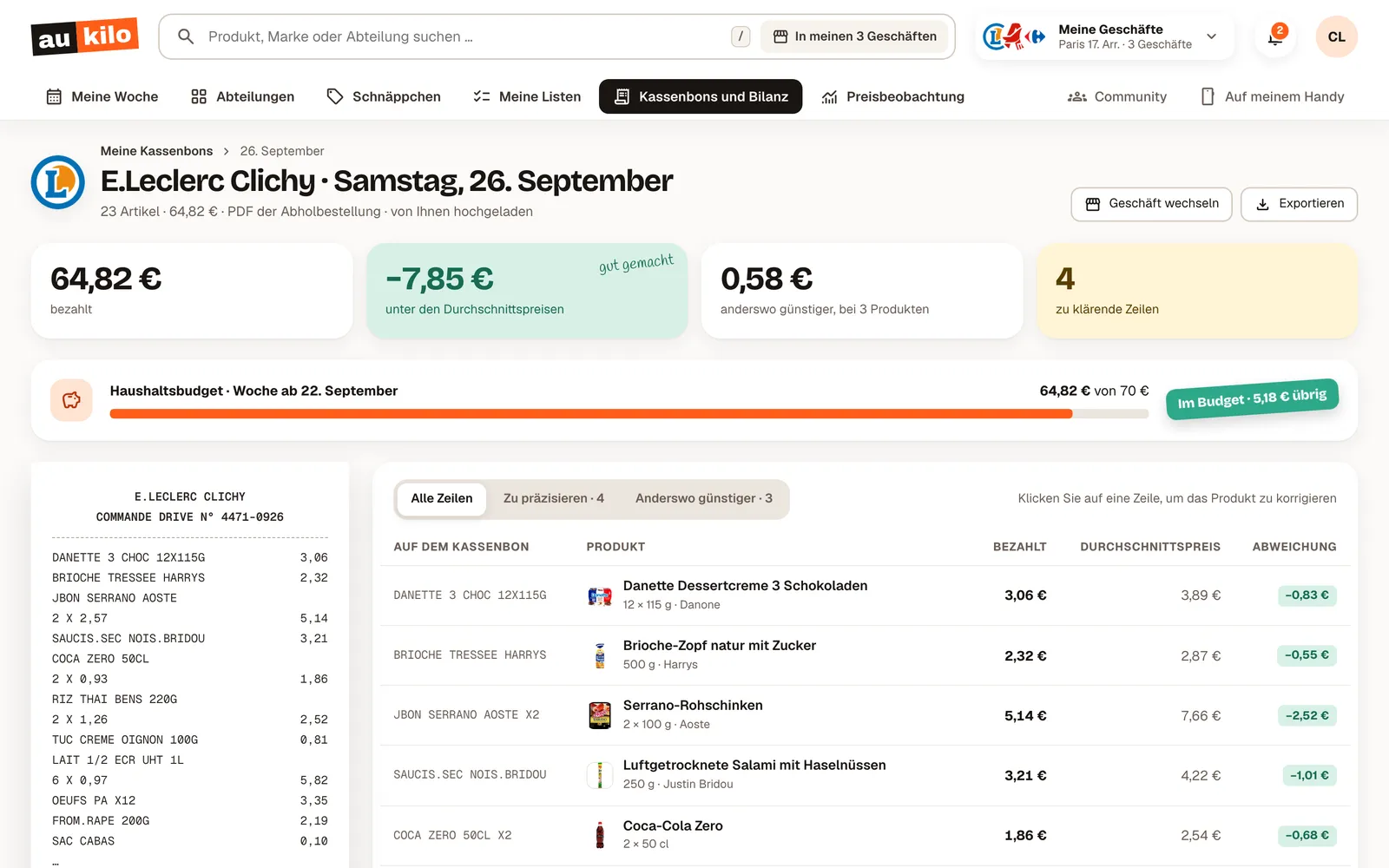Click OEUFS PA X12 line on receipt
Viewport: 1389px width, 868px height.
(190, 800)
